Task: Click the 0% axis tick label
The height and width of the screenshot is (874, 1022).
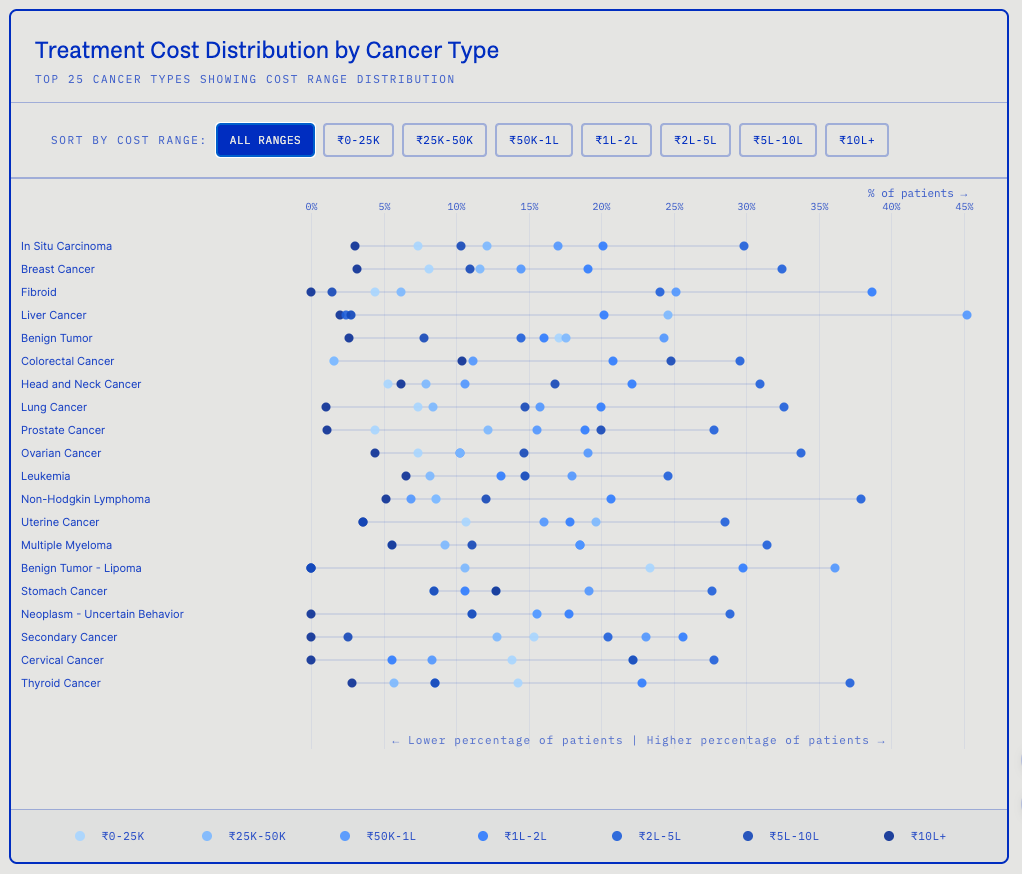Action: (312, 207)
